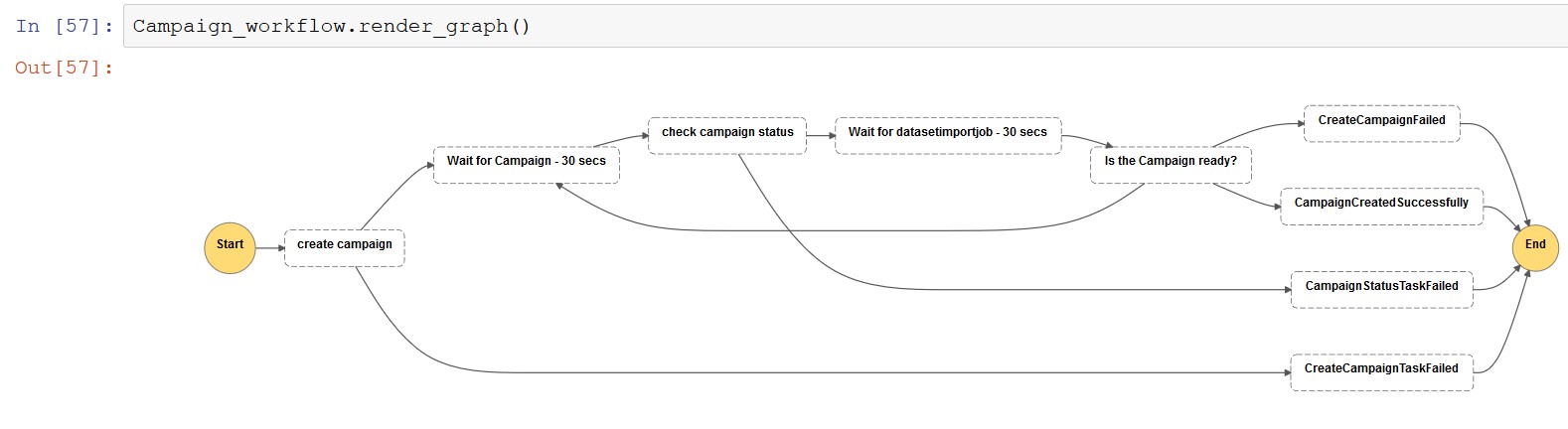The image size is (1568, 429).
Task: Click the In [57] cell prompt
Action: (65, 26)
